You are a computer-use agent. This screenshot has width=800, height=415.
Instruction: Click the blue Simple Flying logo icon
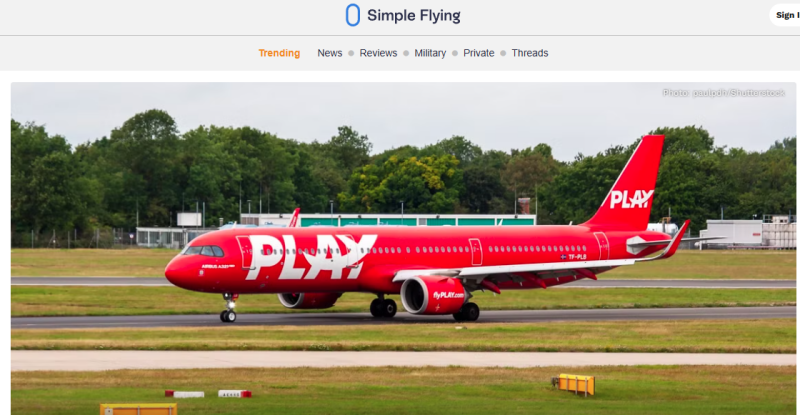point(353,15)
